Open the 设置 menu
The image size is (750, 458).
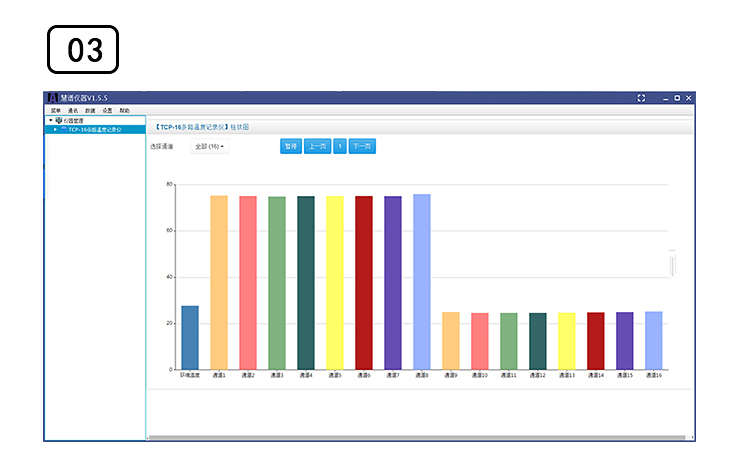[107, 110]
